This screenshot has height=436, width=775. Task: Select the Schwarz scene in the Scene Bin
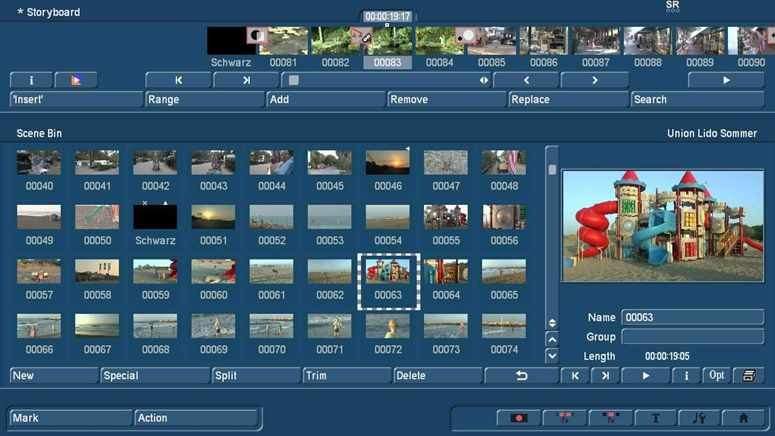(x=155, y=218)
